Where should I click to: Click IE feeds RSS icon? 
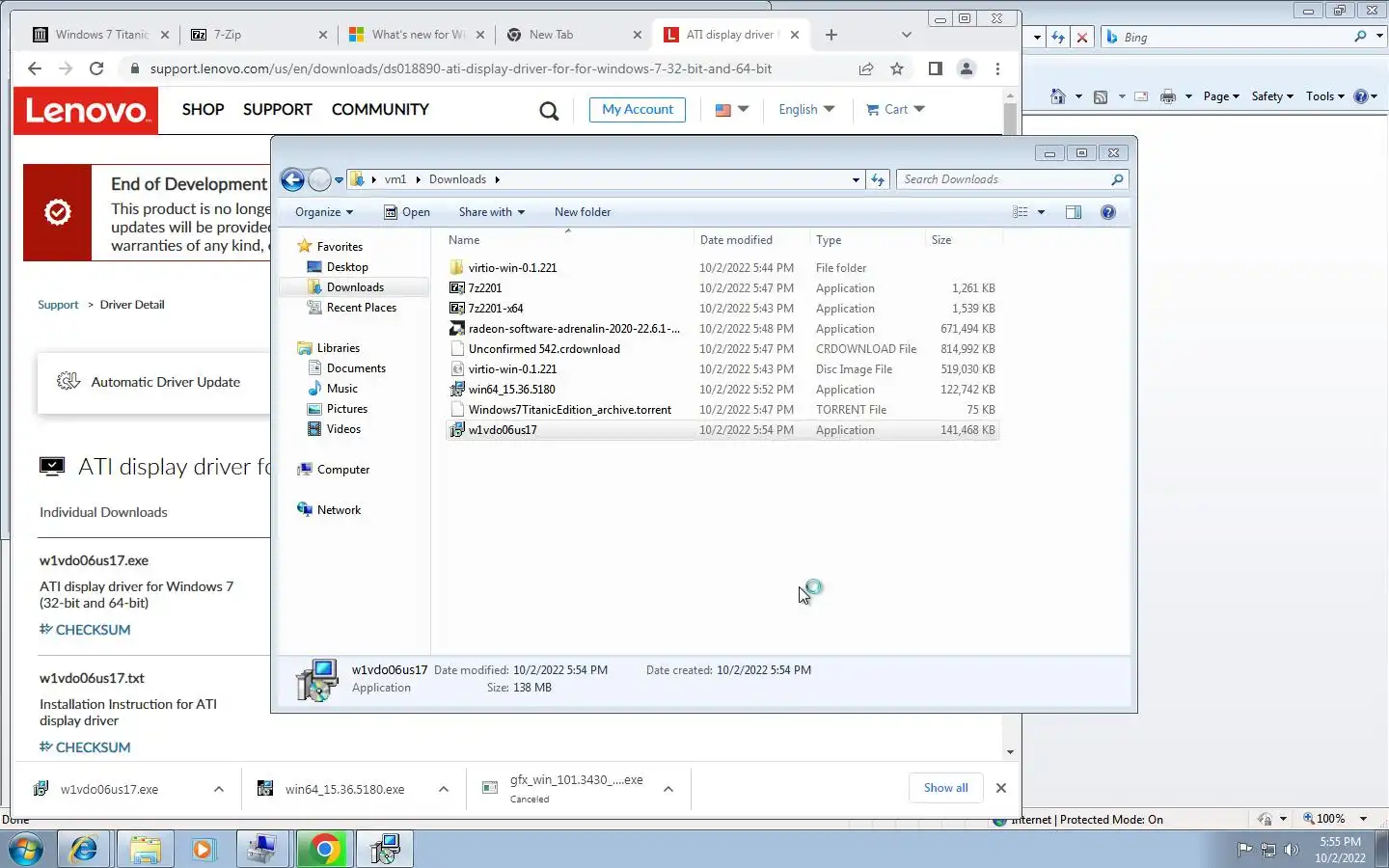pos(1101,96)
